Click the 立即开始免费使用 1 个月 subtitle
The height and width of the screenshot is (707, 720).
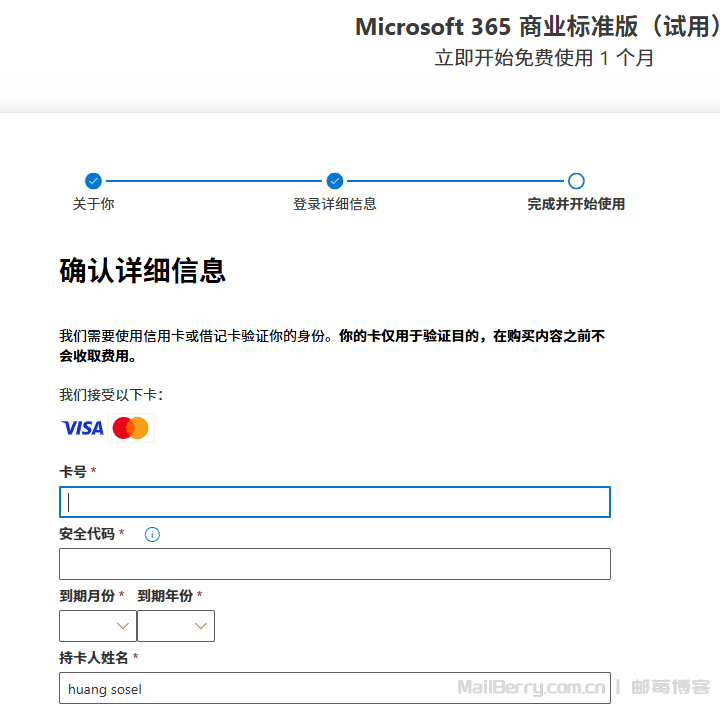point(544,58)
